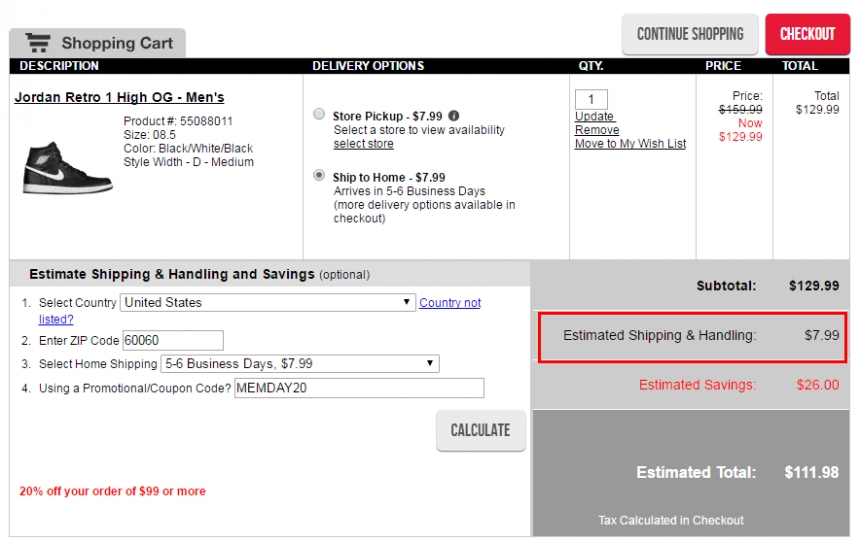Focus the quantity input field
Screen dimensions: 860x541
[x=591, y=99]
